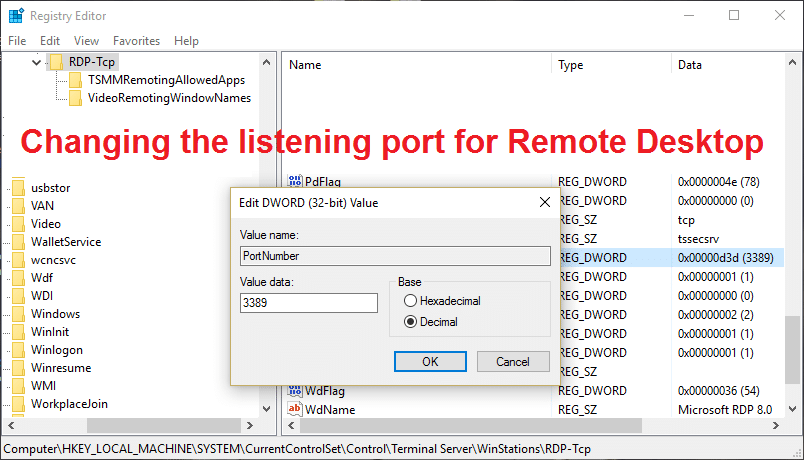Click the VideoRemotingWindowNames folder icon

click(75, 98)
